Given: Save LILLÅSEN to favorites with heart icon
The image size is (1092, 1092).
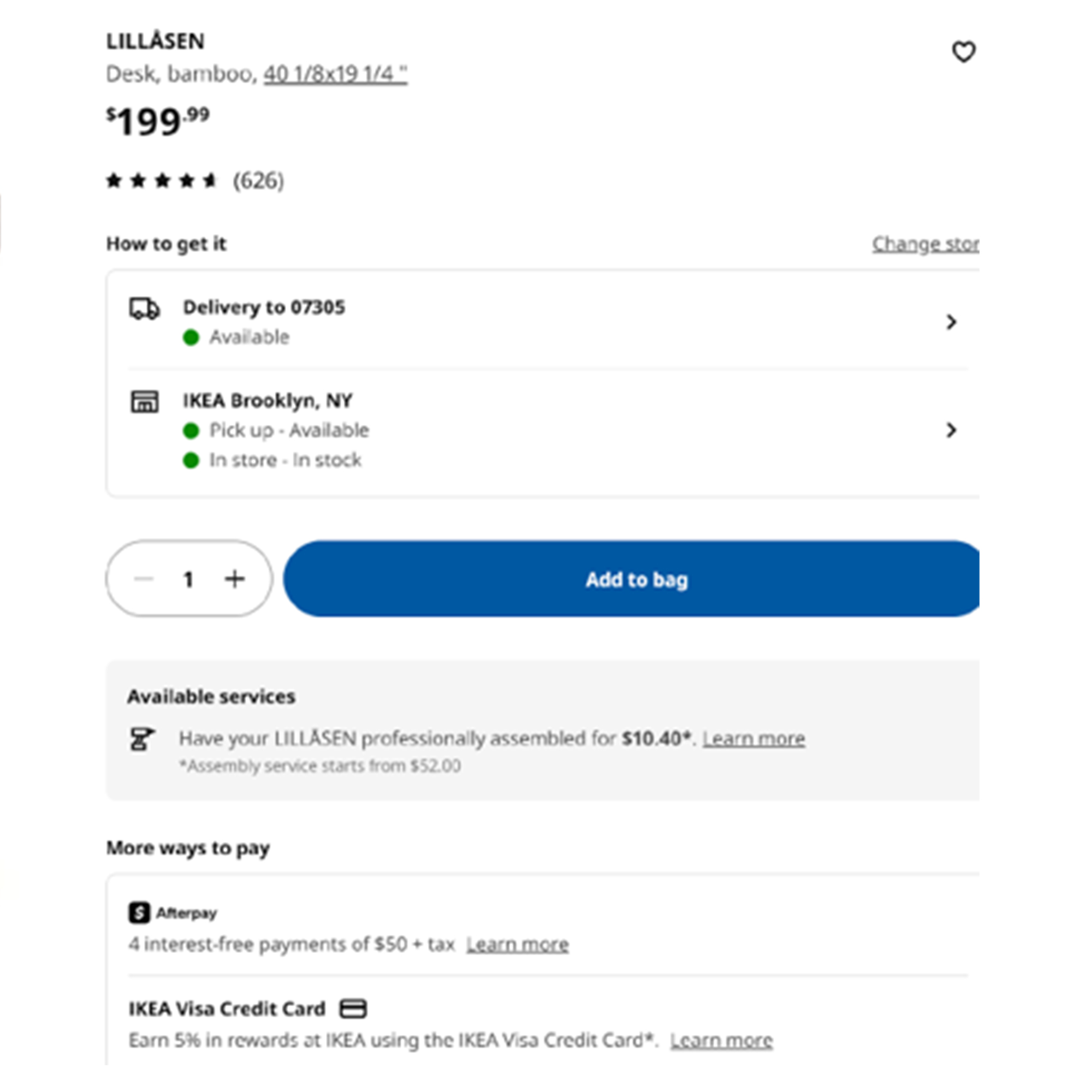Looking at the screenshot, I should click(963, 51).
